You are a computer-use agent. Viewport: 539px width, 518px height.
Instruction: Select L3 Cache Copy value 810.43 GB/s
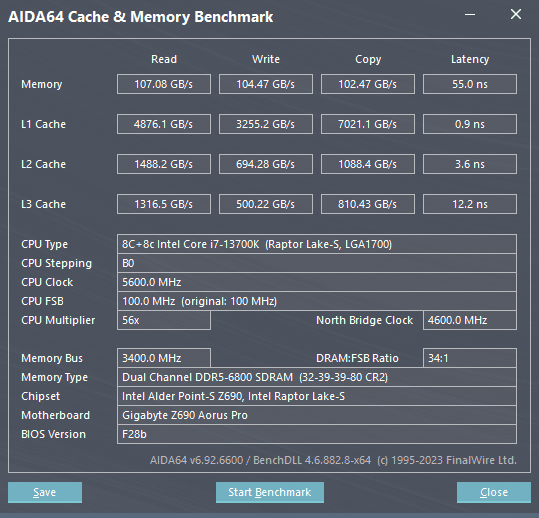368,204
